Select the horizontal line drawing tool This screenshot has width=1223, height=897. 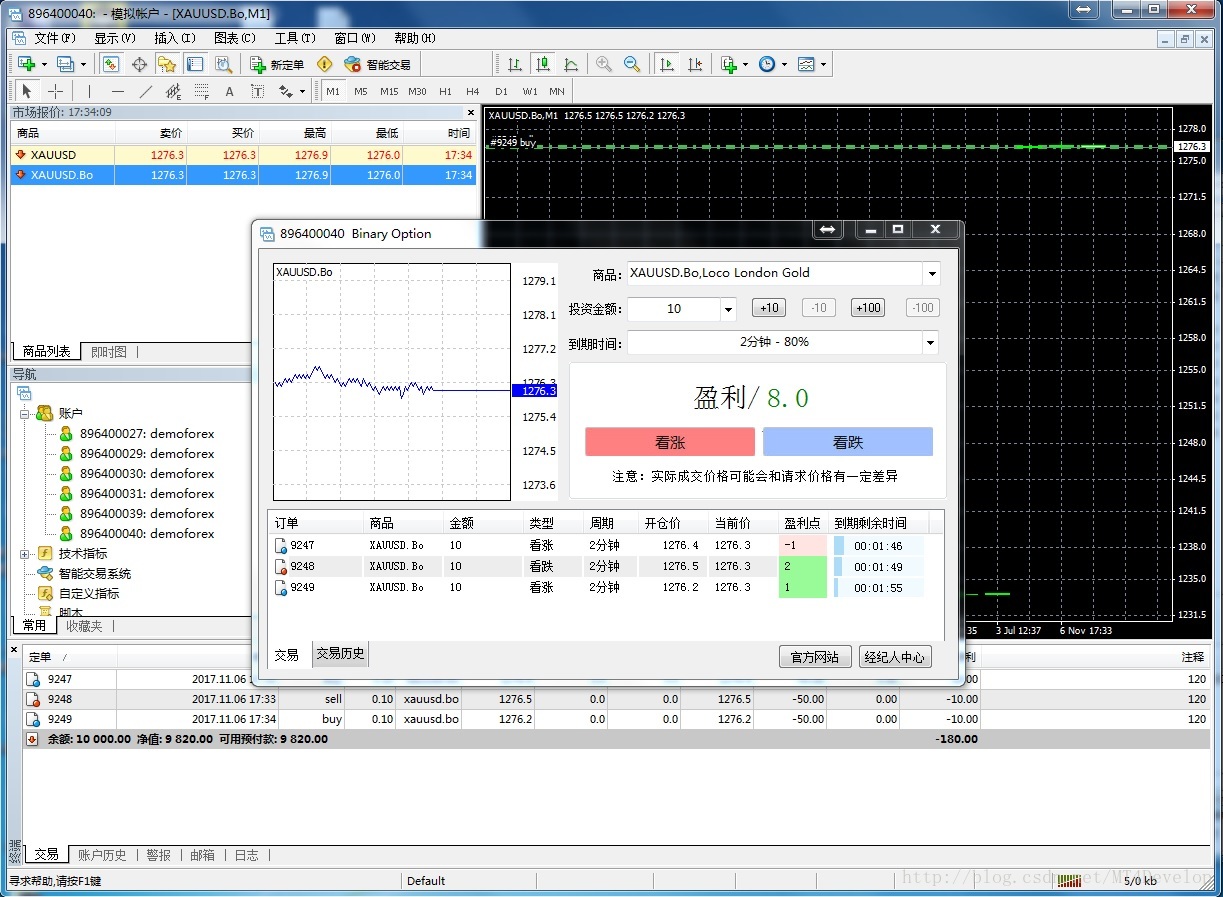pyautogui.click(x=117, y=91)
